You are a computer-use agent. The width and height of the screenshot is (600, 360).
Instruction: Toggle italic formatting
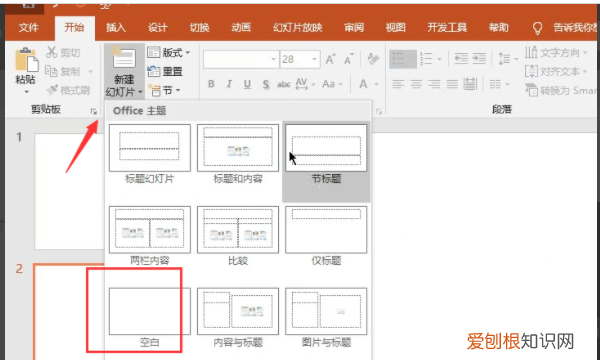point(229,84)
